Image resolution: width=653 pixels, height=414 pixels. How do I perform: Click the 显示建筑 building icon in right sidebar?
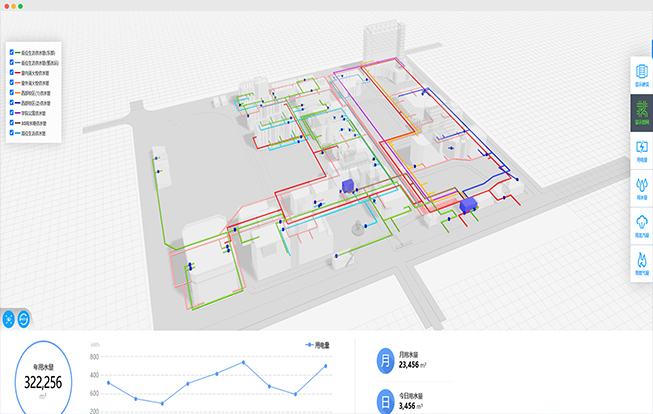[641, 74]
